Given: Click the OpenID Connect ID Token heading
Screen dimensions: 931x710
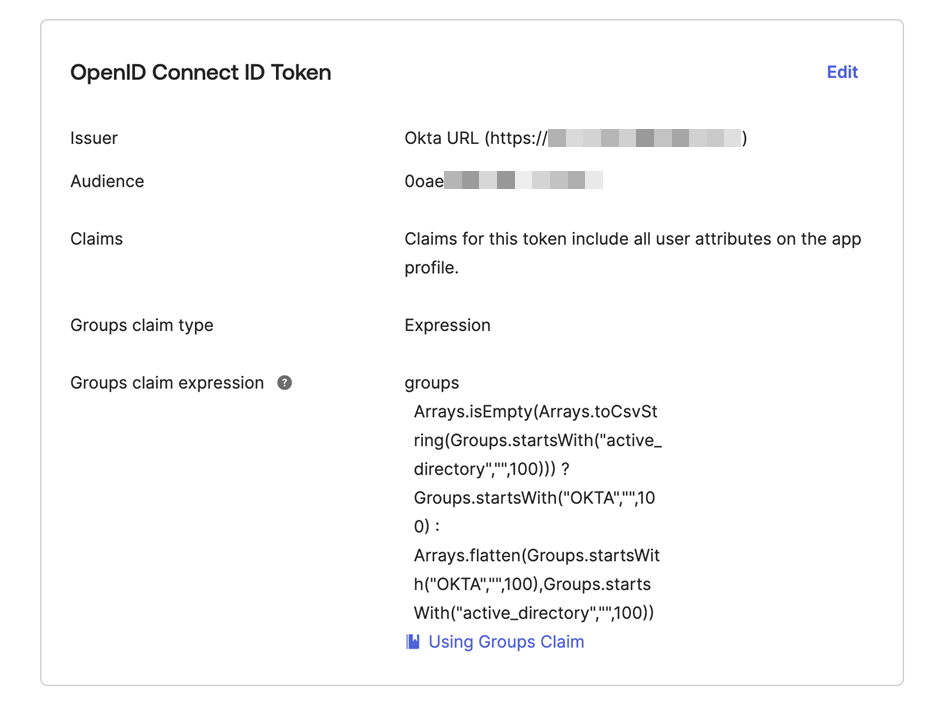Looking at the screenshot, I should [200, 72].
